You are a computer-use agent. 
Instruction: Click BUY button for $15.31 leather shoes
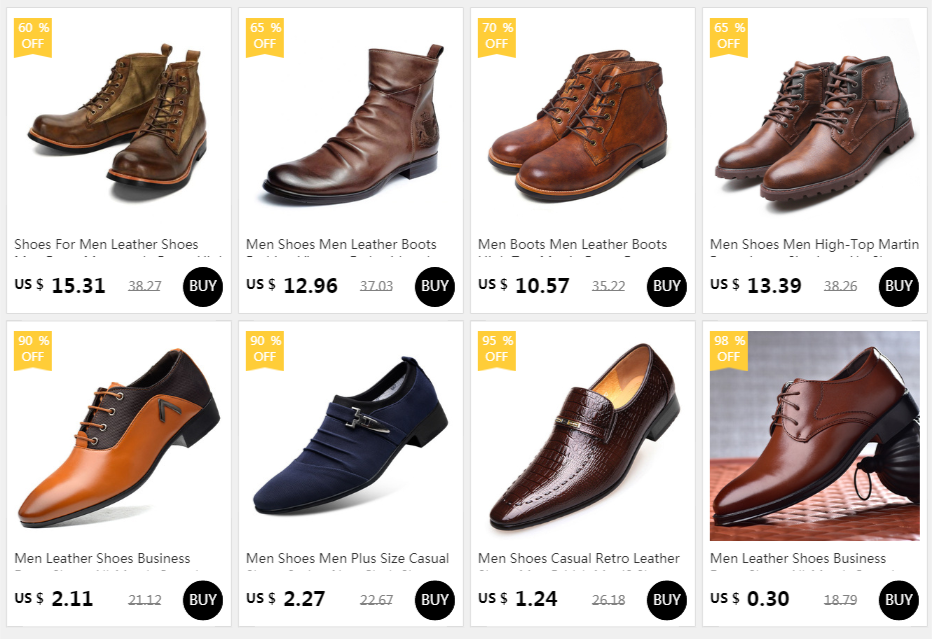click(202, 286)
